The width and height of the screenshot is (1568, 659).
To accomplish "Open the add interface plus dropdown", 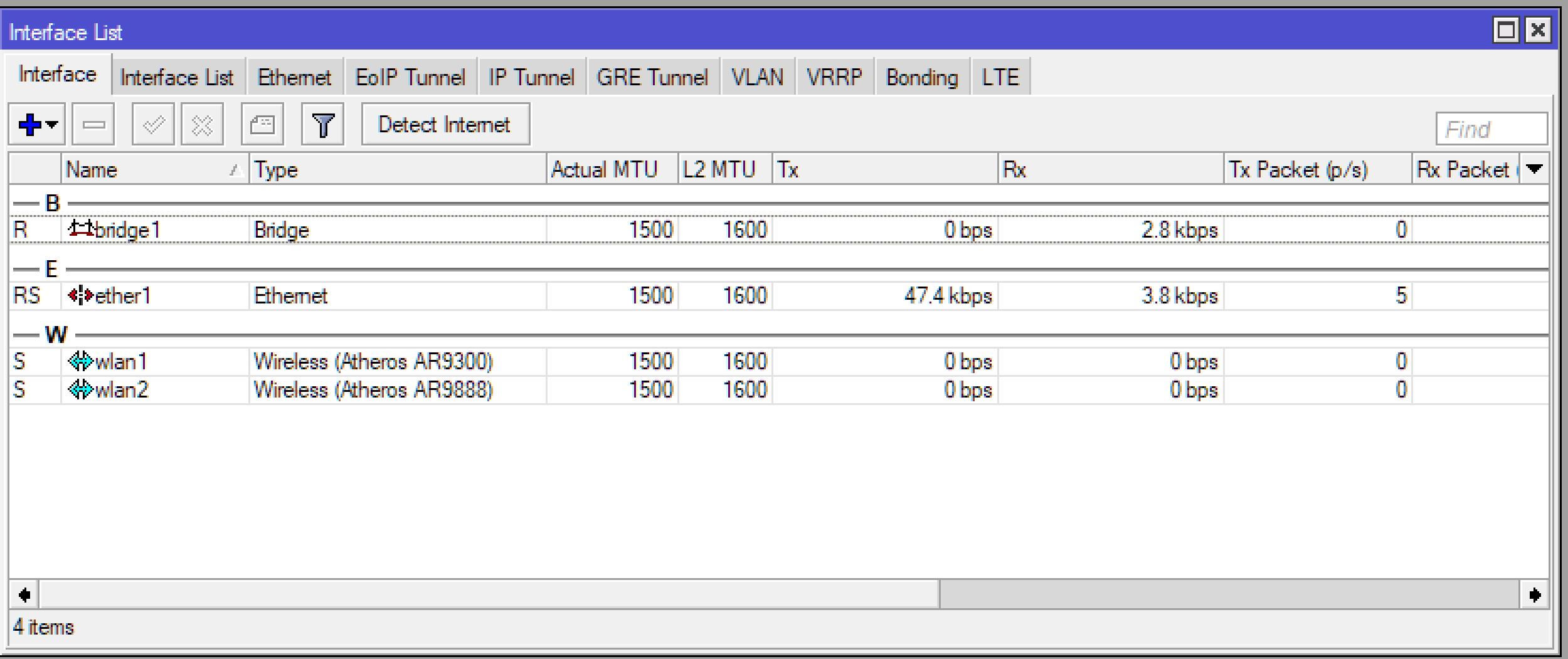I will (36, 125).
